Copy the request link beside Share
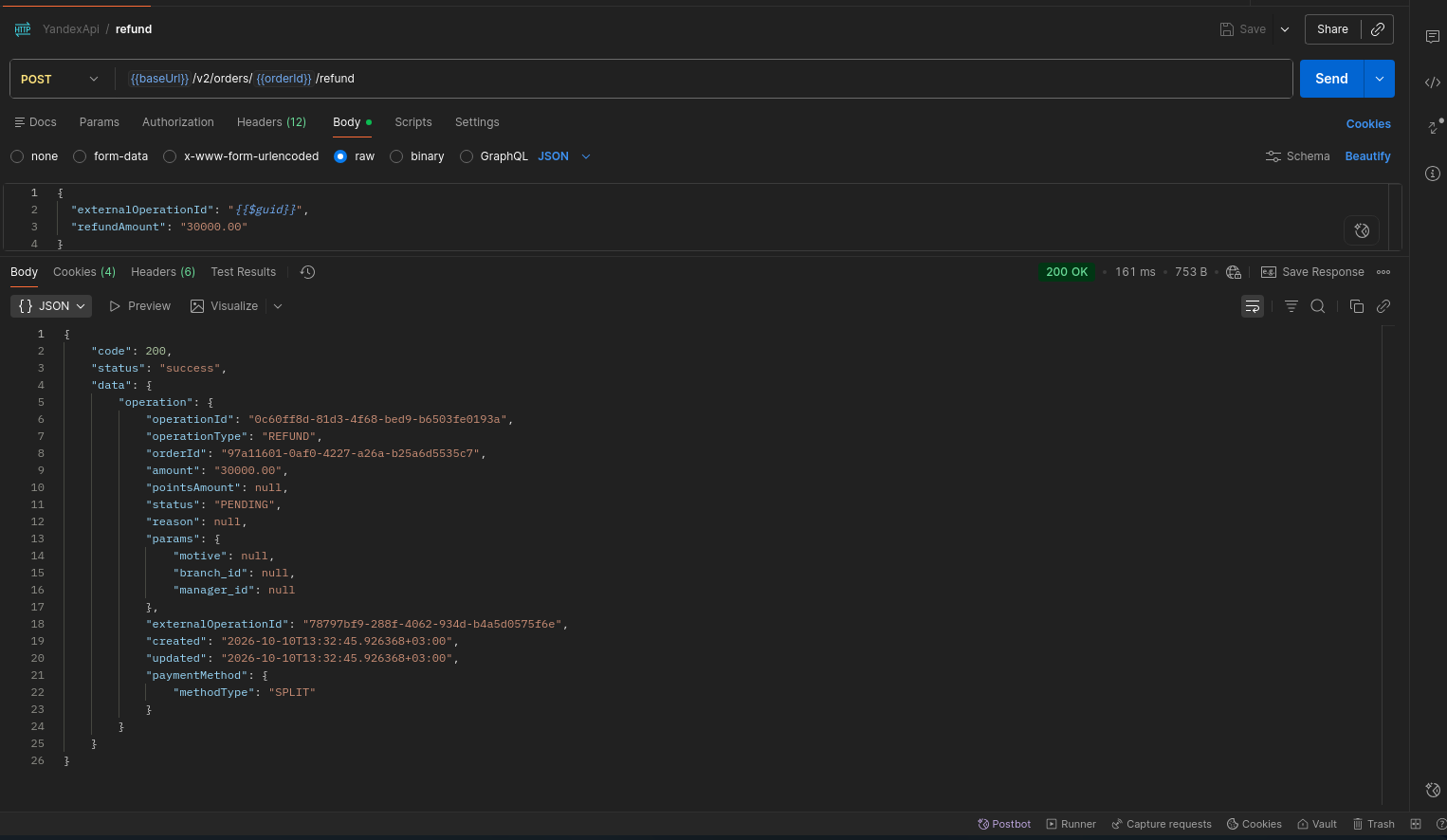The image size is (1447, 840). (x=1378, y=29)
